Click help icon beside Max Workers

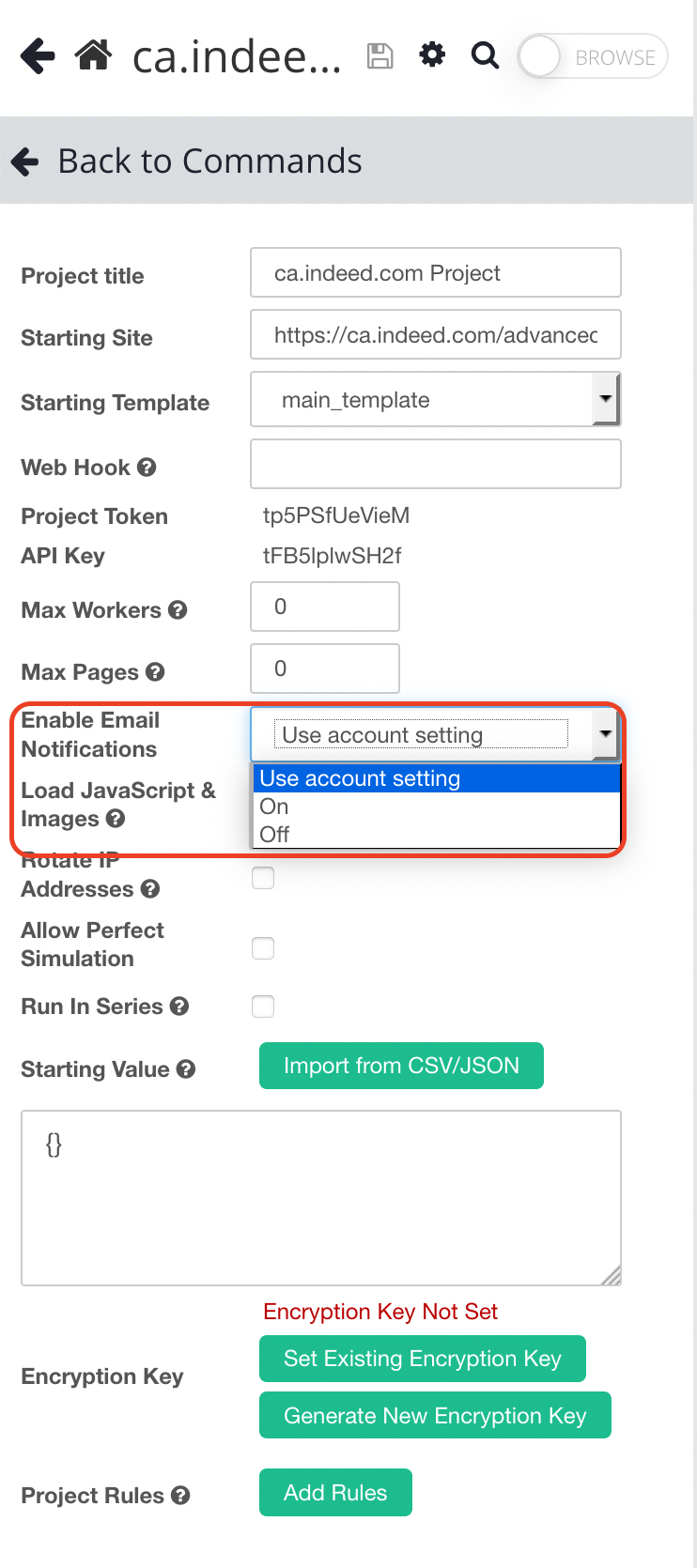[178, 610]
